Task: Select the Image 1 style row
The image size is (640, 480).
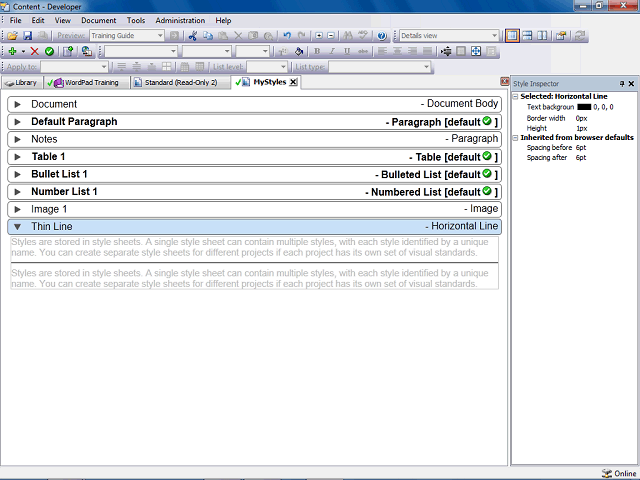Action: [254, 209]
